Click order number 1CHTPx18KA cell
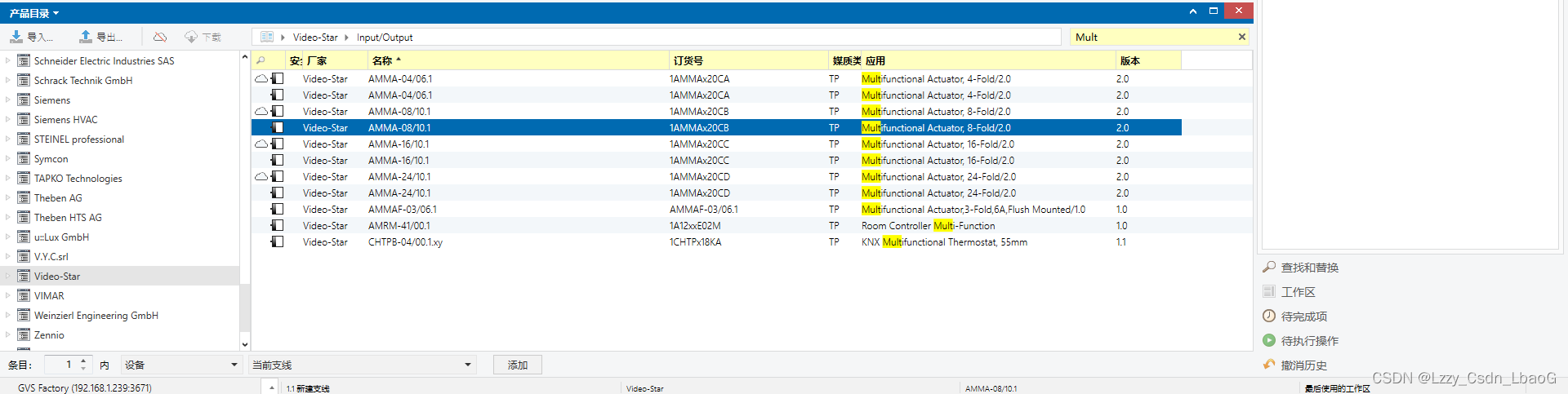Screen dimensions: 1568x394 click(695, 242)
